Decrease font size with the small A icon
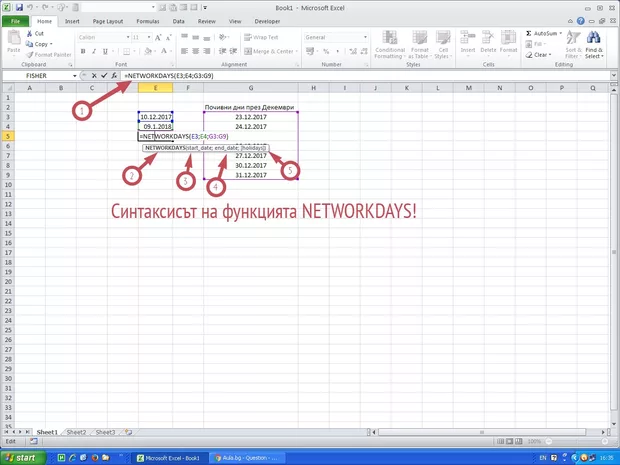 [168, 38]
